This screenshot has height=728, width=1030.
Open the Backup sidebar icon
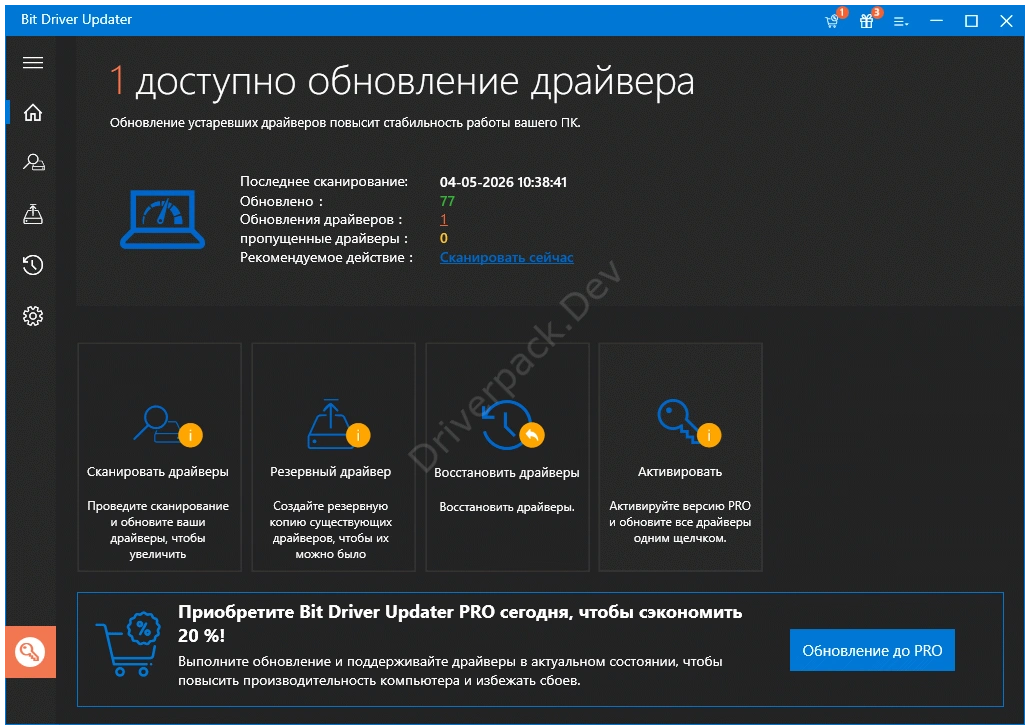(33, 214)
